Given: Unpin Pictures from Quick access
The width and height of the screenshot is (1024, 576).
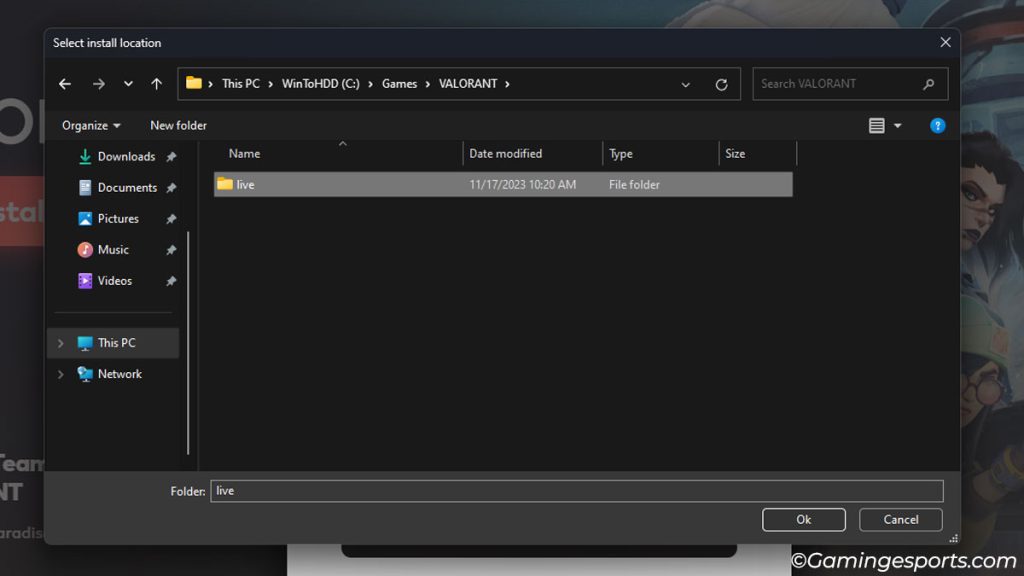Looking at the screenshot, I should 170,218.
